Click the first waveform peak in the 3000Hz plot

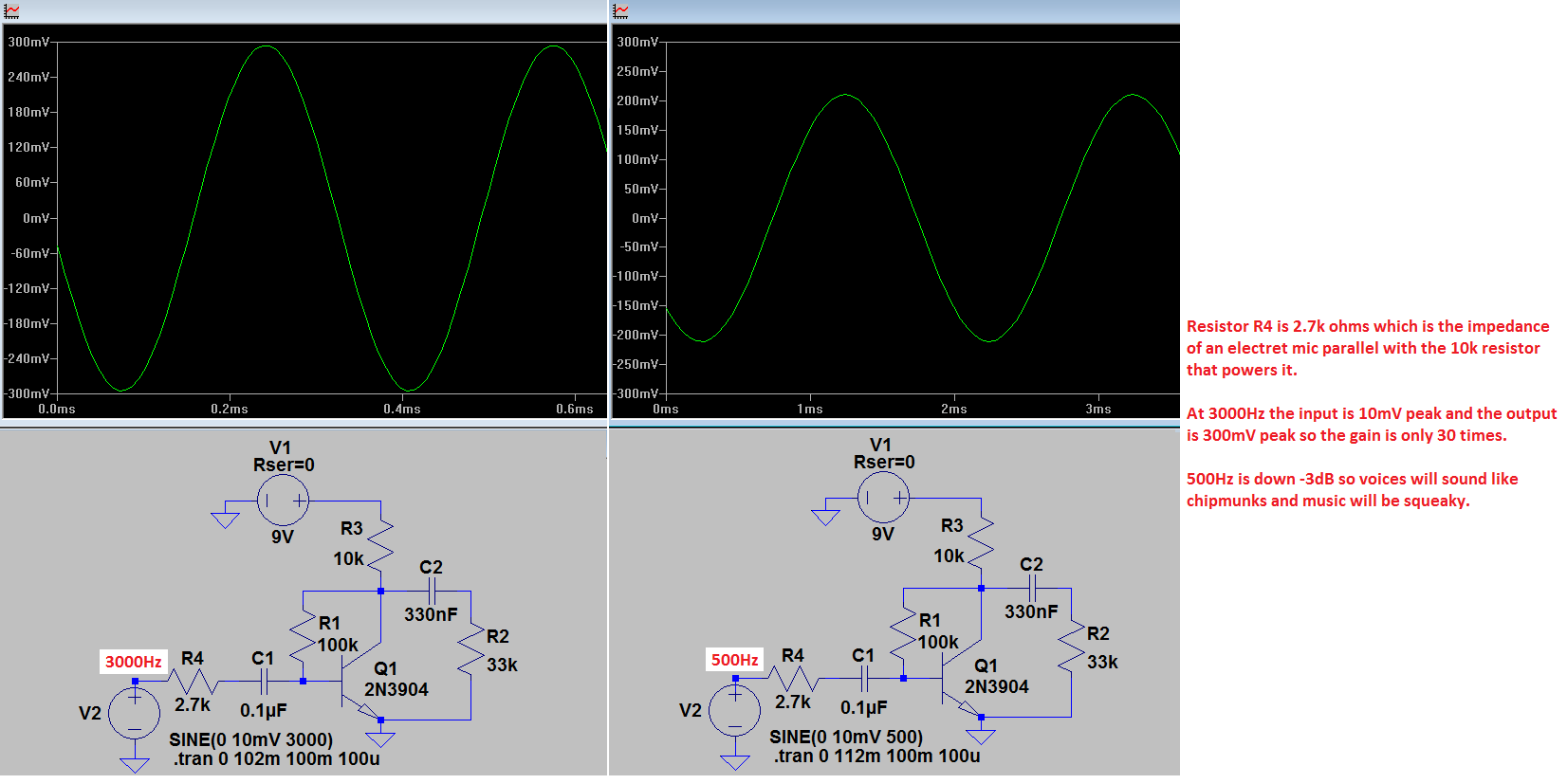pos(267,46)
